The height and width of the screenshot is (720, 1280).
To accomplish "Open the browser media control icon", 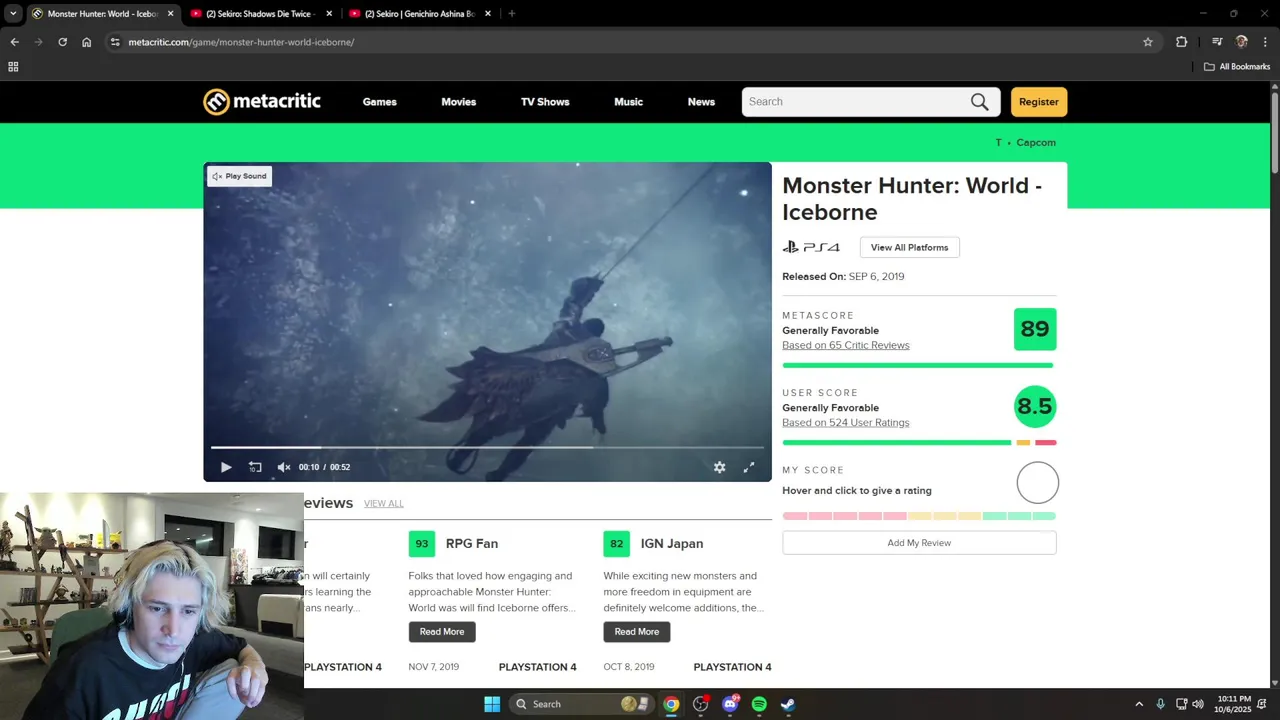I will click(x=1217, y=42).
